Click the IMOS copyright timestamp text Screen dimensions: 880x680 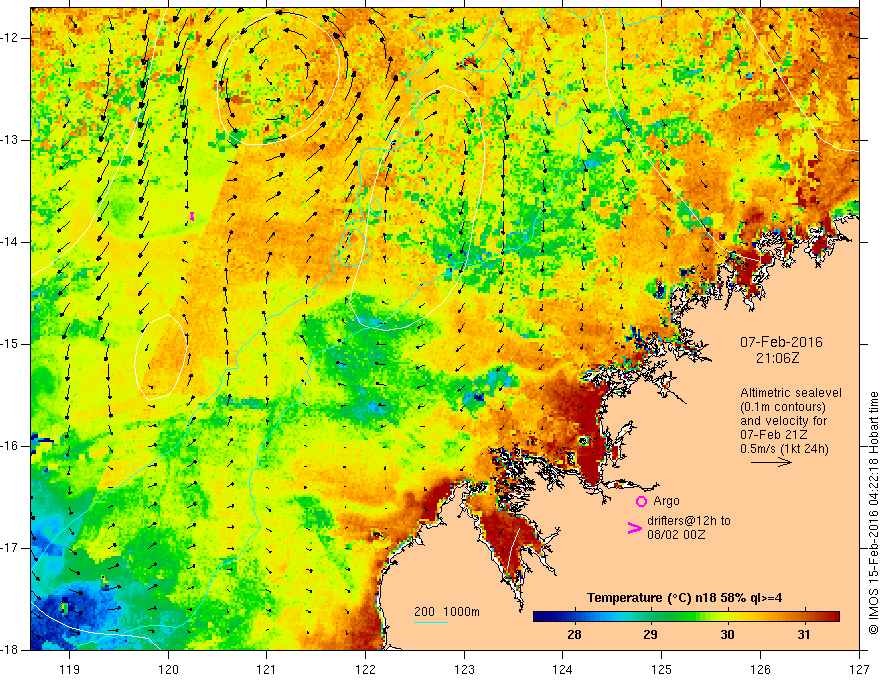pos(873,513)
